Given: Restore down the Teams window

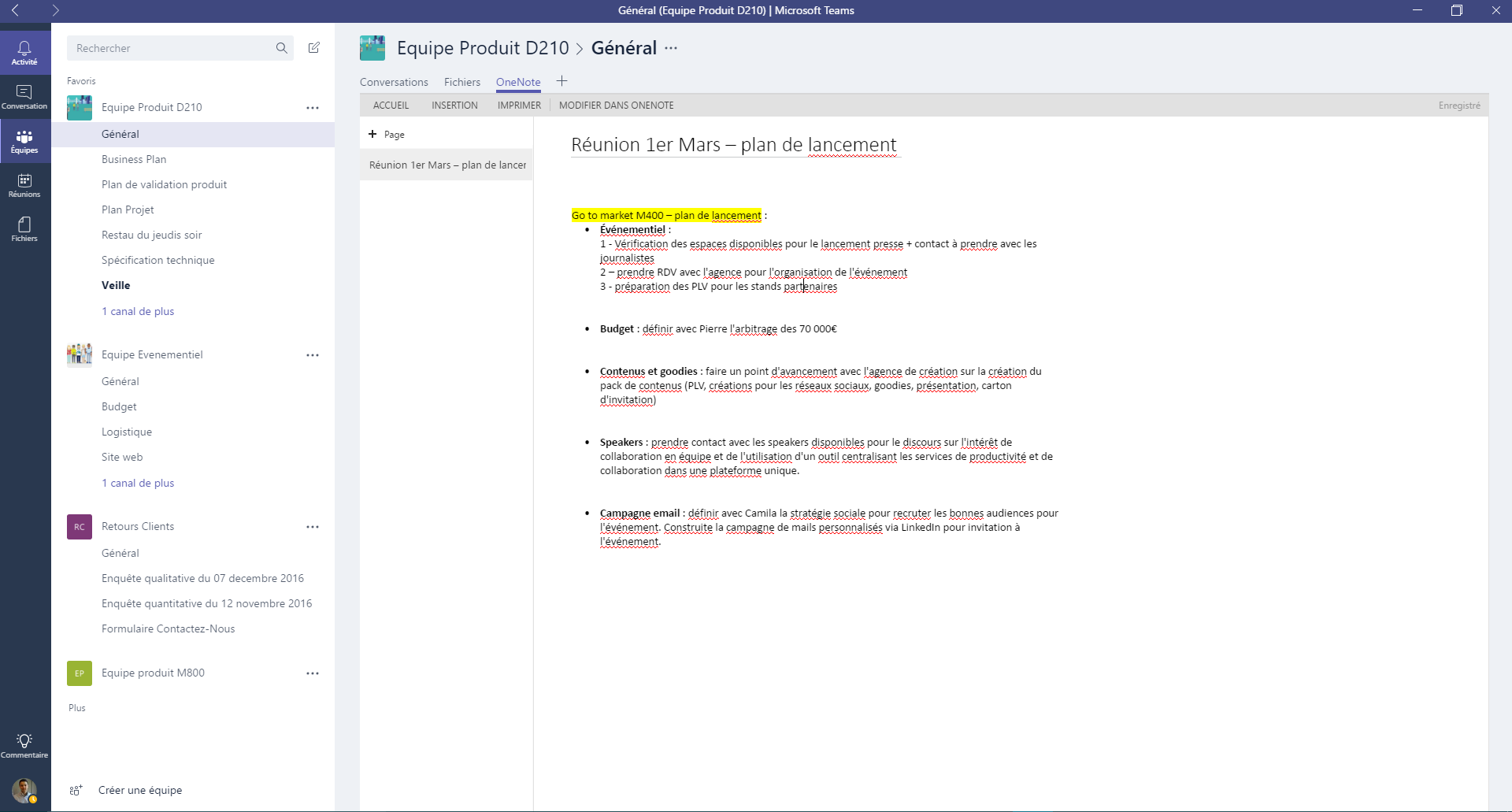Looking at the screenshot, I should click(1457, 10).
